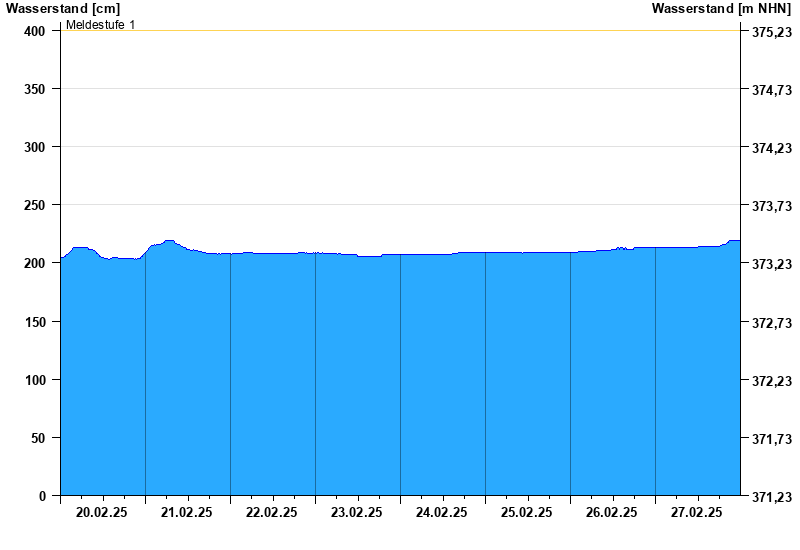
Task: Click the 373,23 tick label on the NHN axis
Action: pos(771,264)
